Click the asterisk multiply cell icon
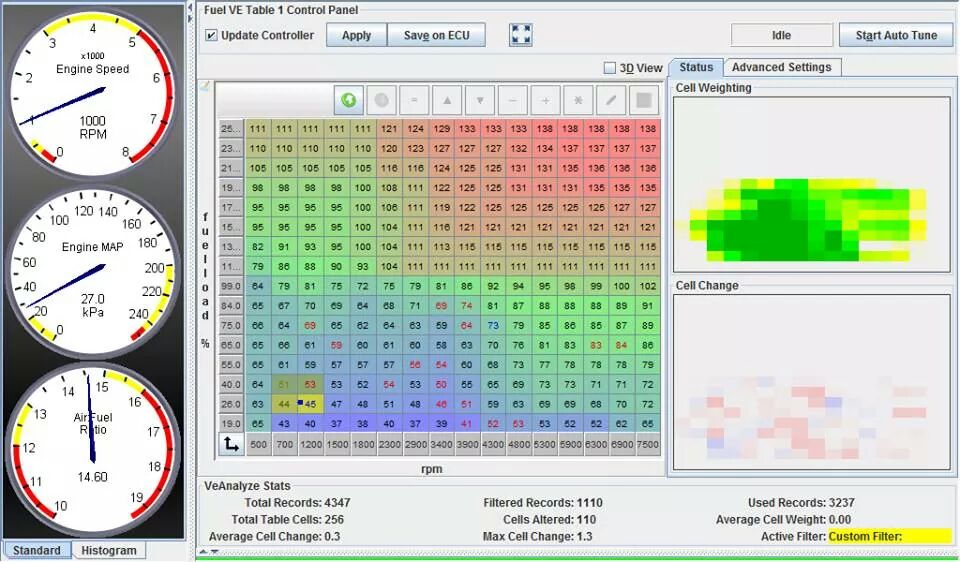Image resolution: width=960 pixels, height=562 pixels. point(578,100)
